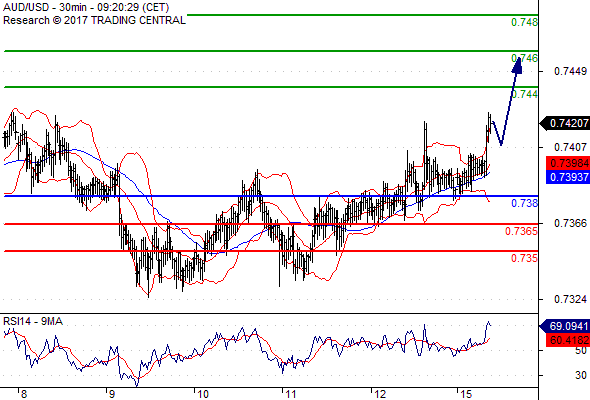
Task: Click the current price tag 0.74207
Action: pos(565,123)
